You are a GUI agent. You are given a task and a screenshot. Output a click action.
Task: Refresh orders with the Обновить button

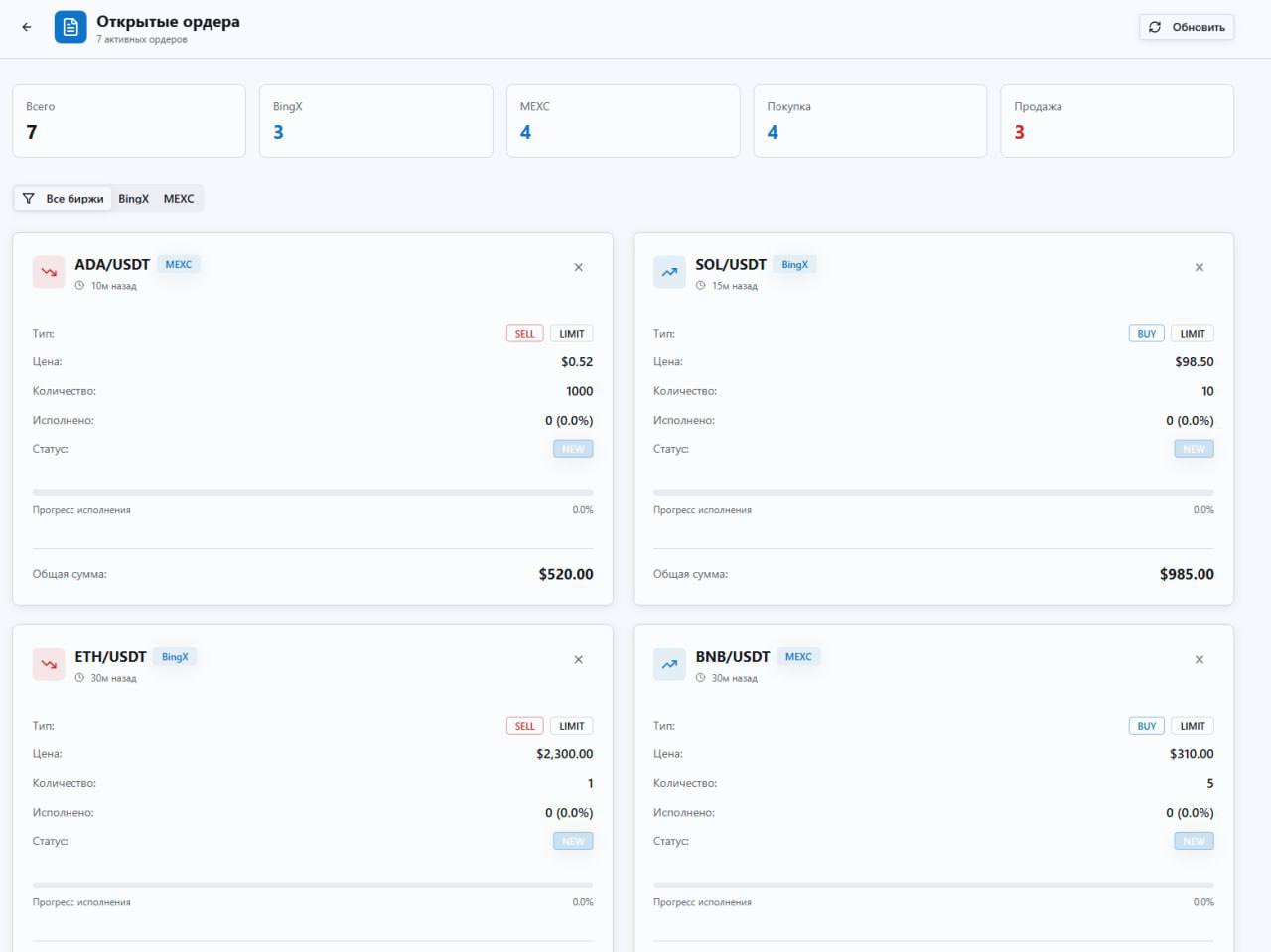coord(1187,27)
